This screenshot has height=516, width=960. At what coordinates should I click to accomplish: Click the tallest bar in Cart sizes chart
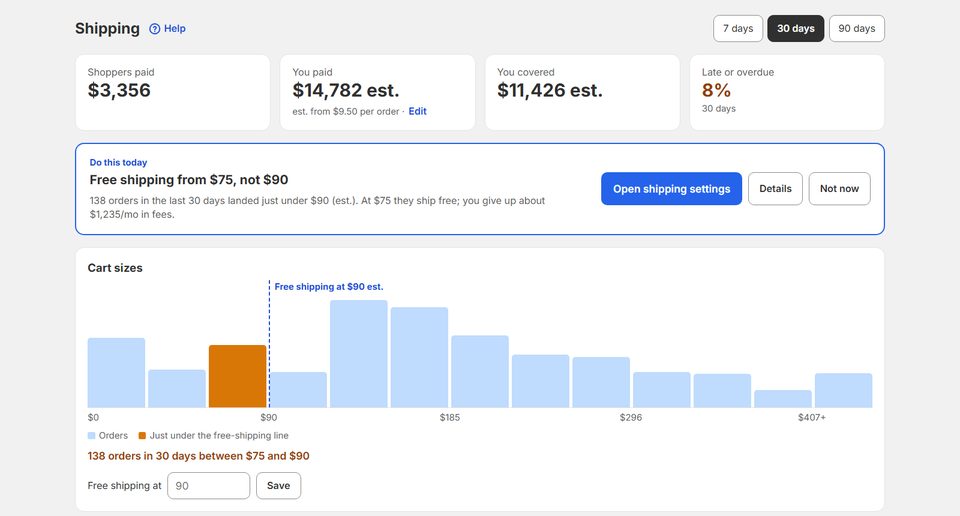(x=359, y=354)
